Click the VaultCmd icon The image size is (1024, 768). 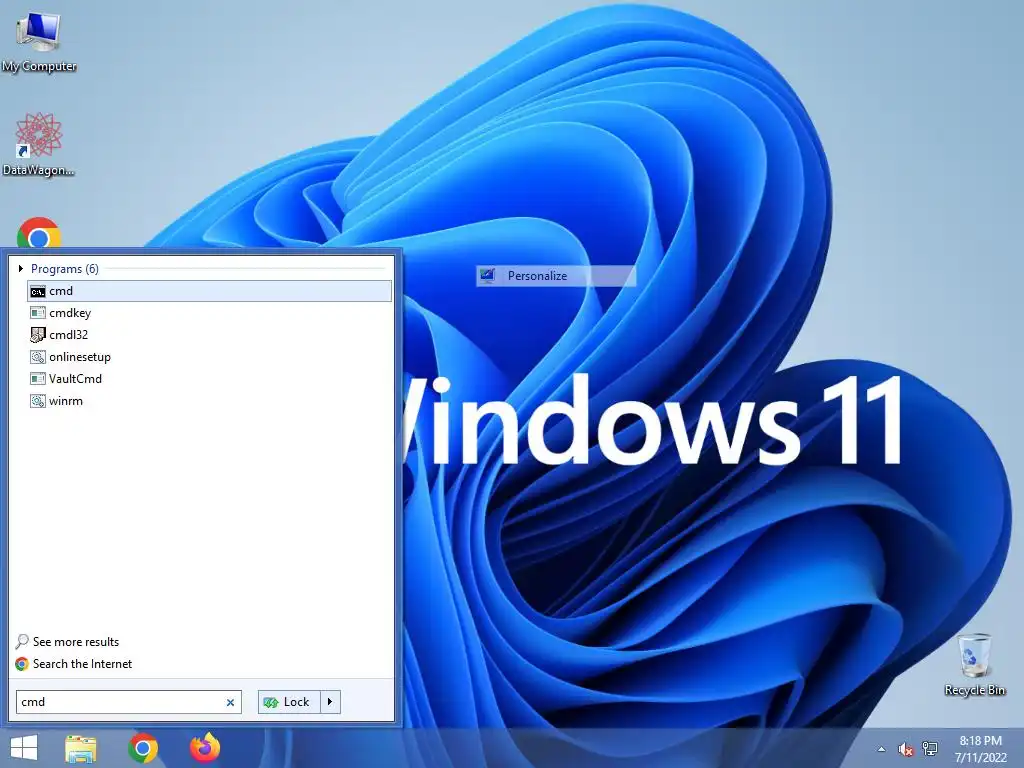click(x=38, y=379)
